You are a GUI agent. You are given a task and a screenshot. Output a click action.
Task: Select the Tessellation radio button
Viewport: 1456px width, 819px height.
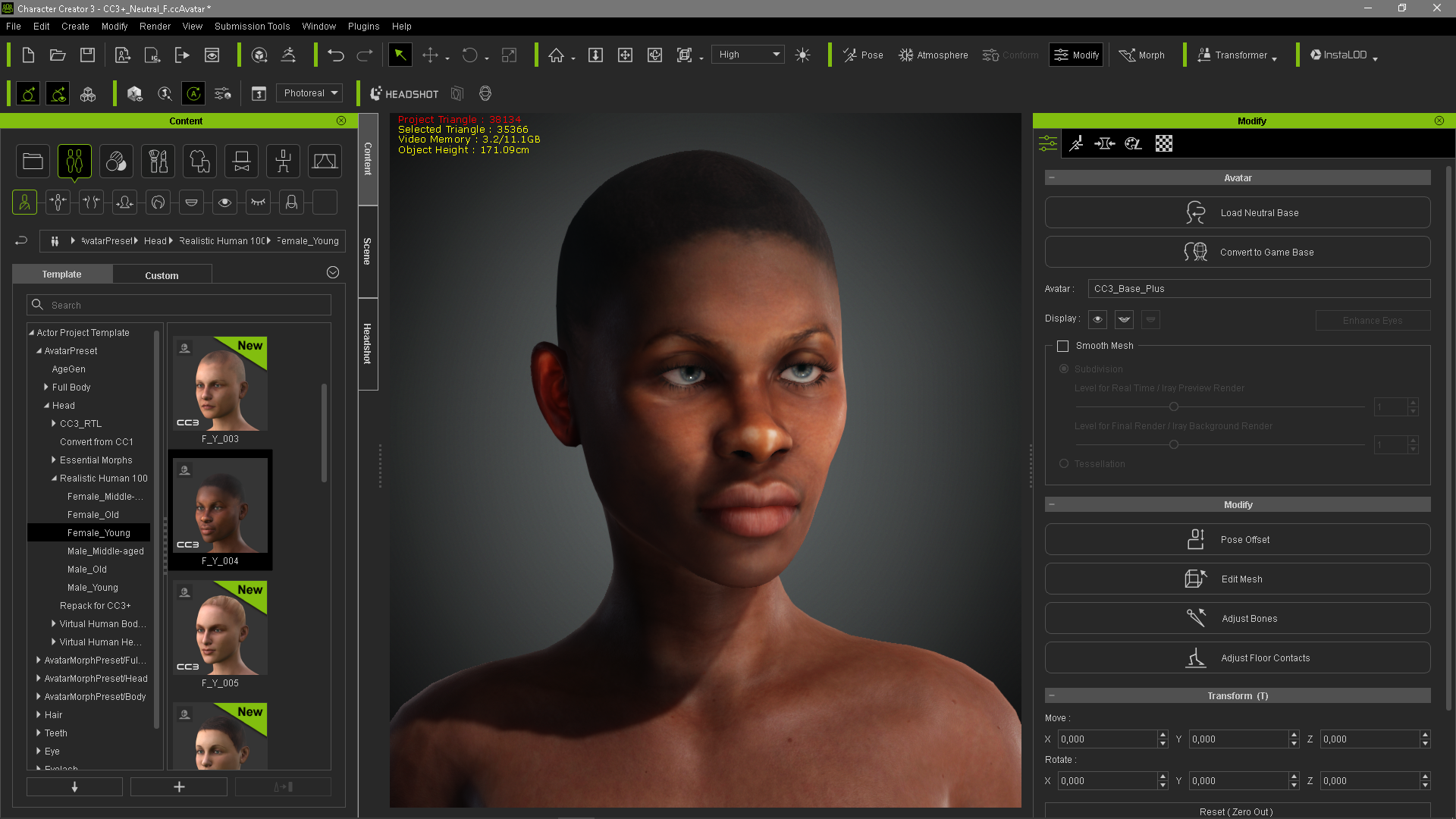[x=1064, y=463]
